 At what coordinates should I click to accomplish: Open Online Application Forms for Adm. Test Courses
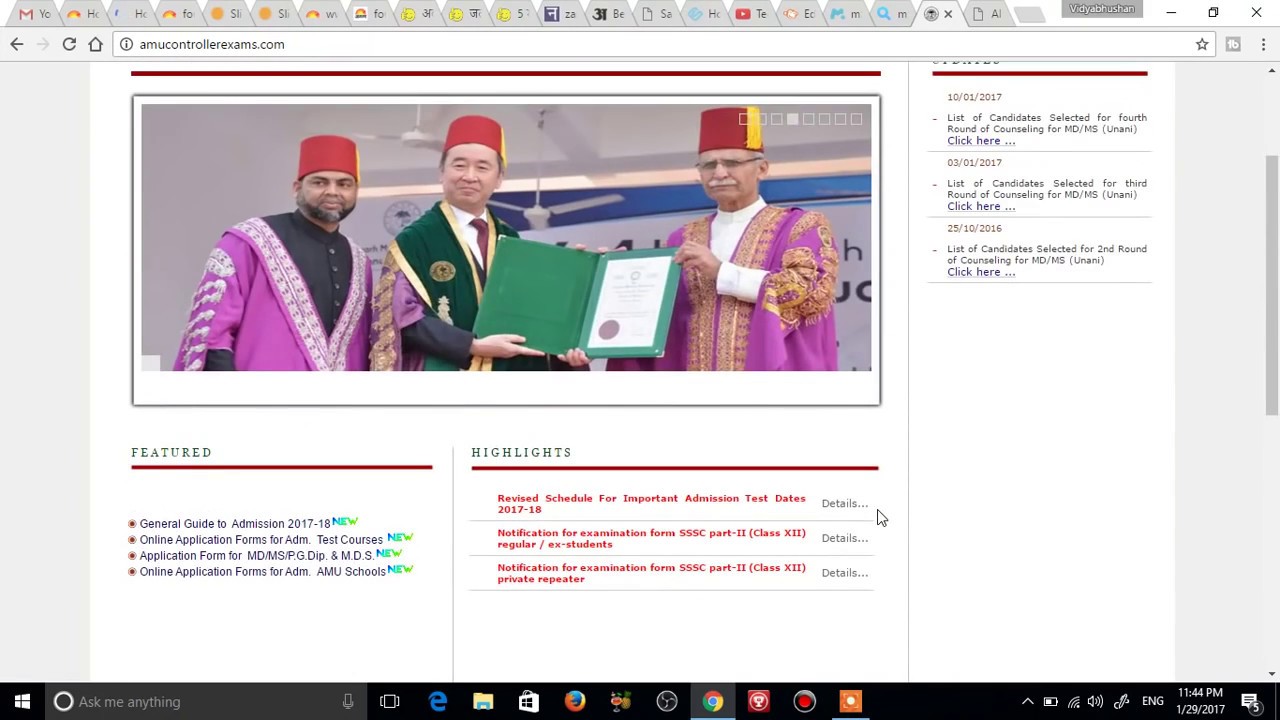click(261, 540)
